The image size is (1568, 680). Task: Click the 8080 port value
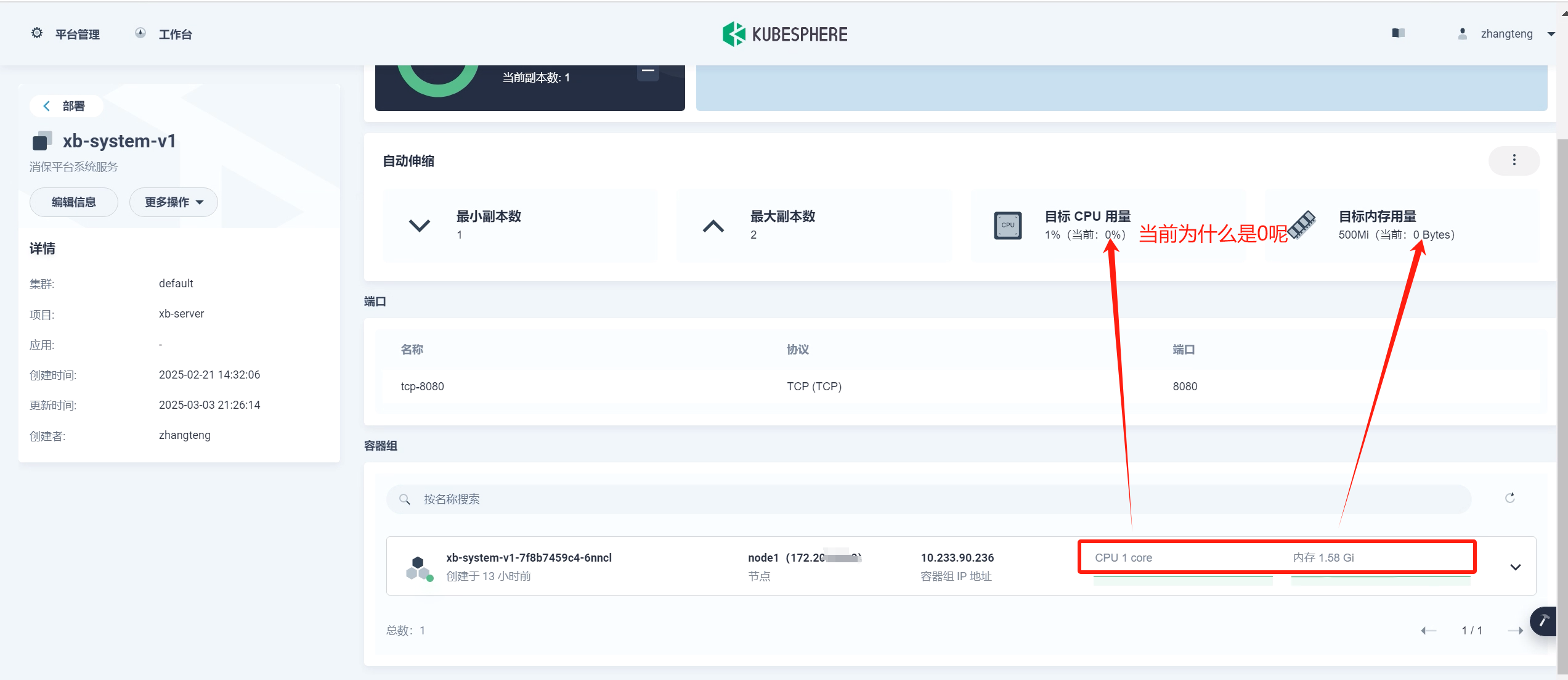coord(1185,387)
